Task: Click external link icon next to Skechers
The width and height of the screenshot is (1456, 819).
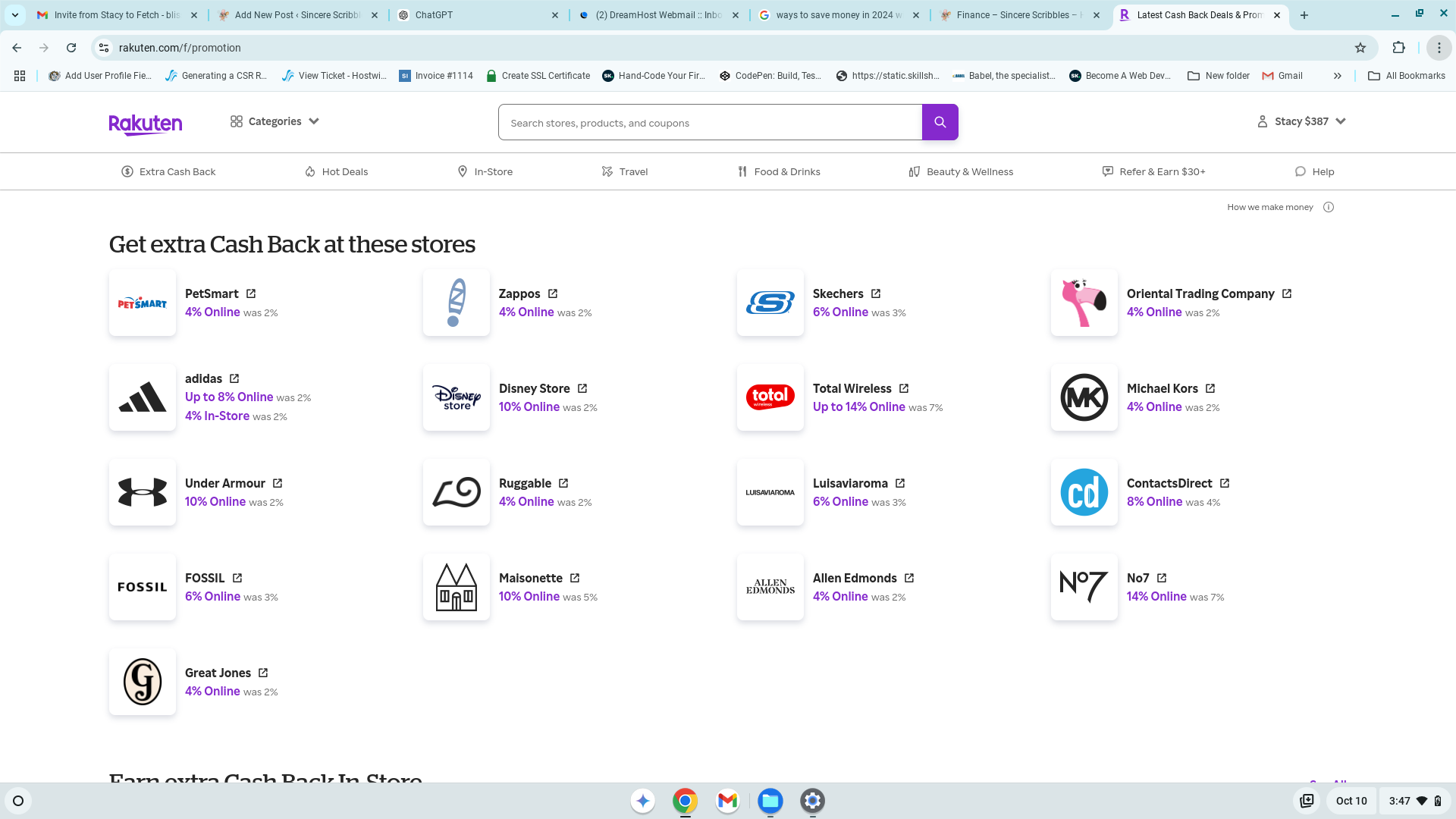Action: click(876, 293)
